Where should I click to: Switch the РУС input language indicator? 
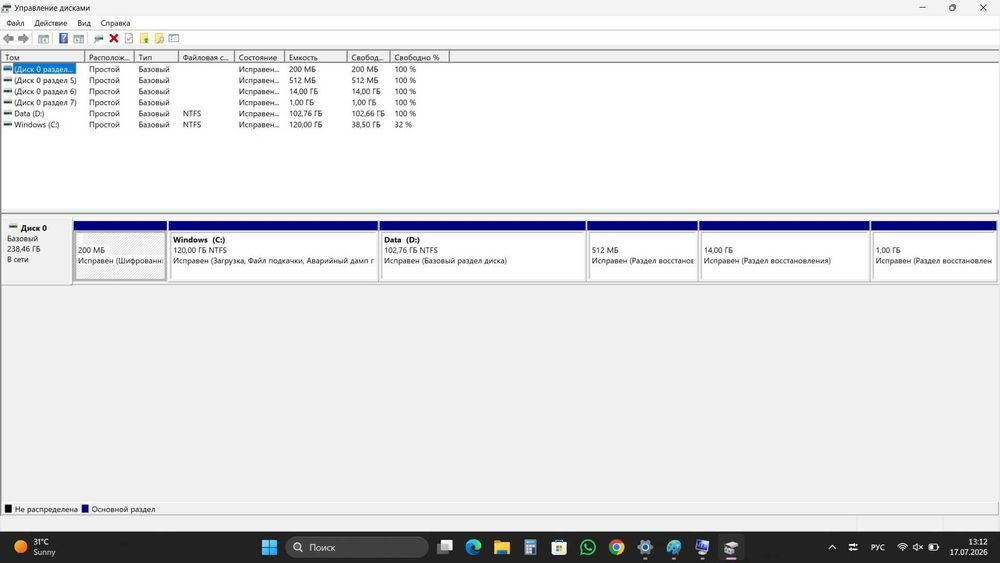[878, 547]
